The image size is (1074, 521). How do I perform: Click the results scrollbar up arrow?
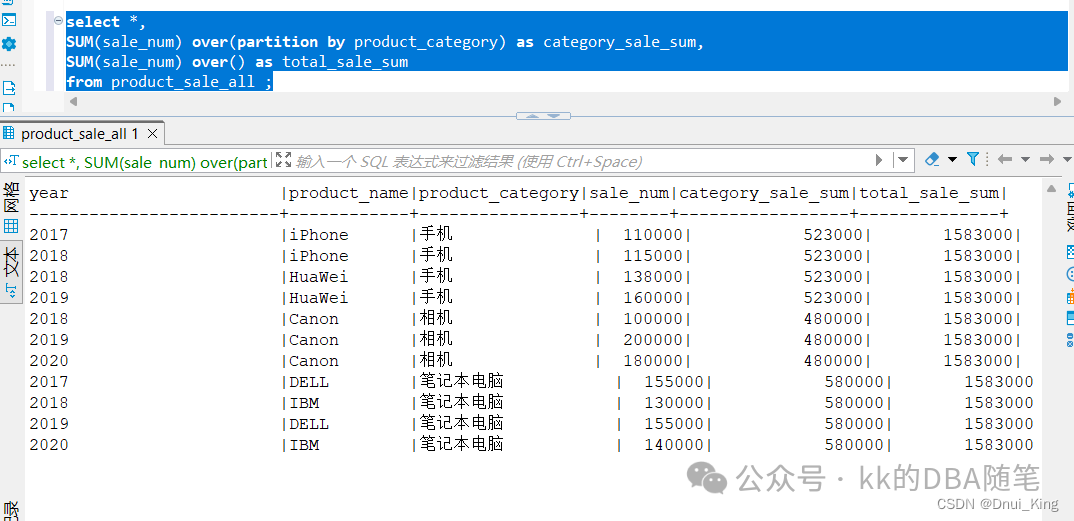coord(1050,187)
